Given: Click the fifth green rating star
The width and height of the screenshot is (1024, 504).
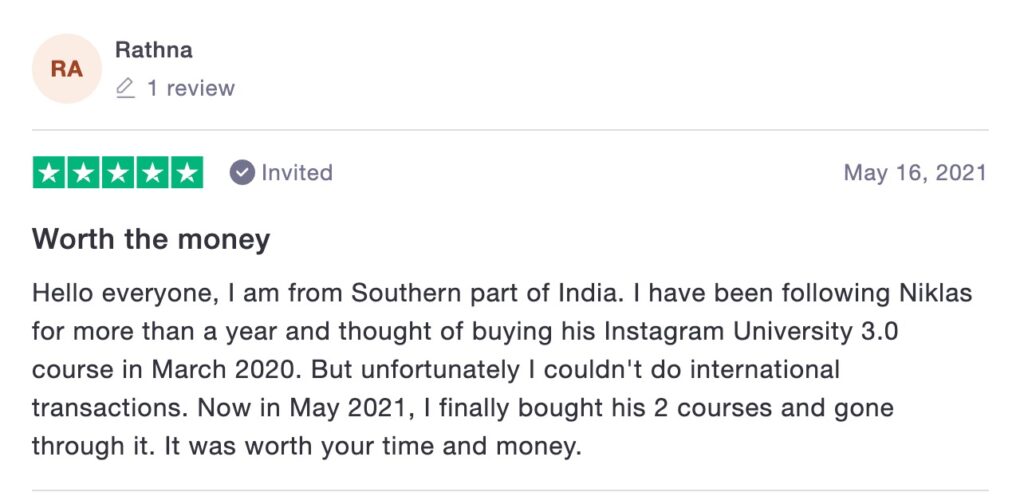Looking at the screenshot, I should coord(186,173).
